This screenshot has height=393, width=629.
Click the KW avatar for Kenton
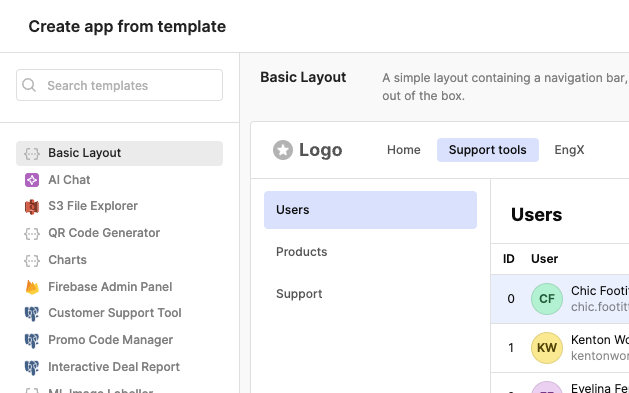click(x=547, y=348)
